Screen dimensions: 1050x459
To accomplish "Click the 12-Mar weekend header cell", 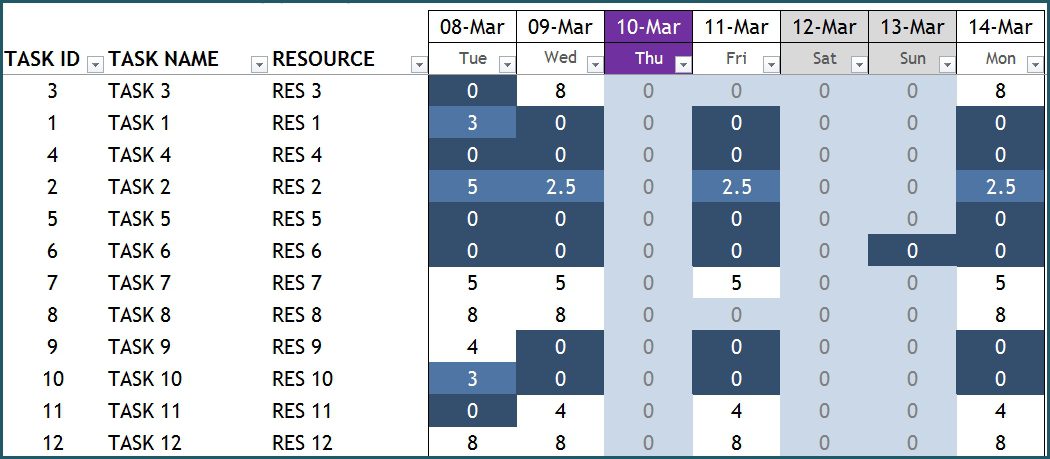I will click(x=824, y=27).
